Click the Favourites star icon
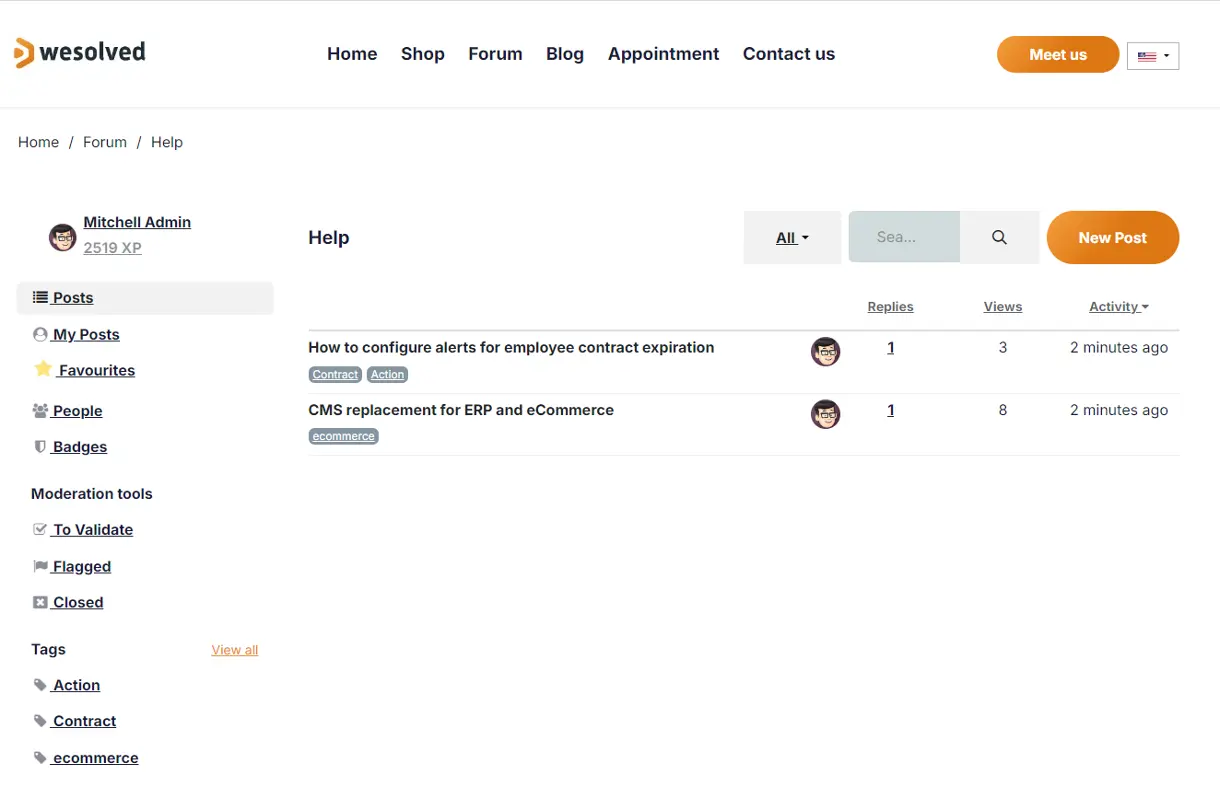Screen dimensions: 1220x787 42,369
